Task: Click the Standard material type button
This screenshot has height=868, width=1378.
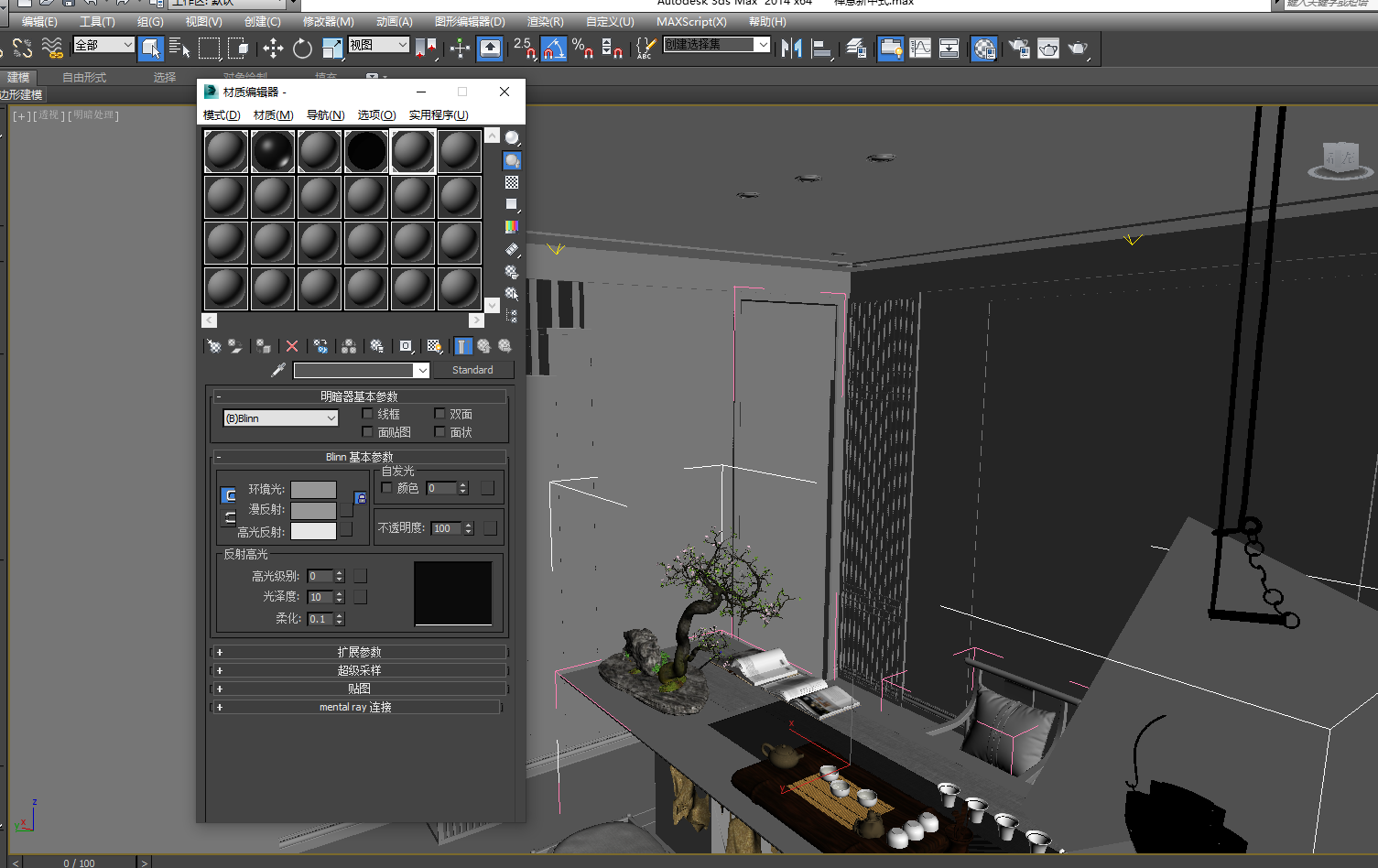Action: pos(472,370)
